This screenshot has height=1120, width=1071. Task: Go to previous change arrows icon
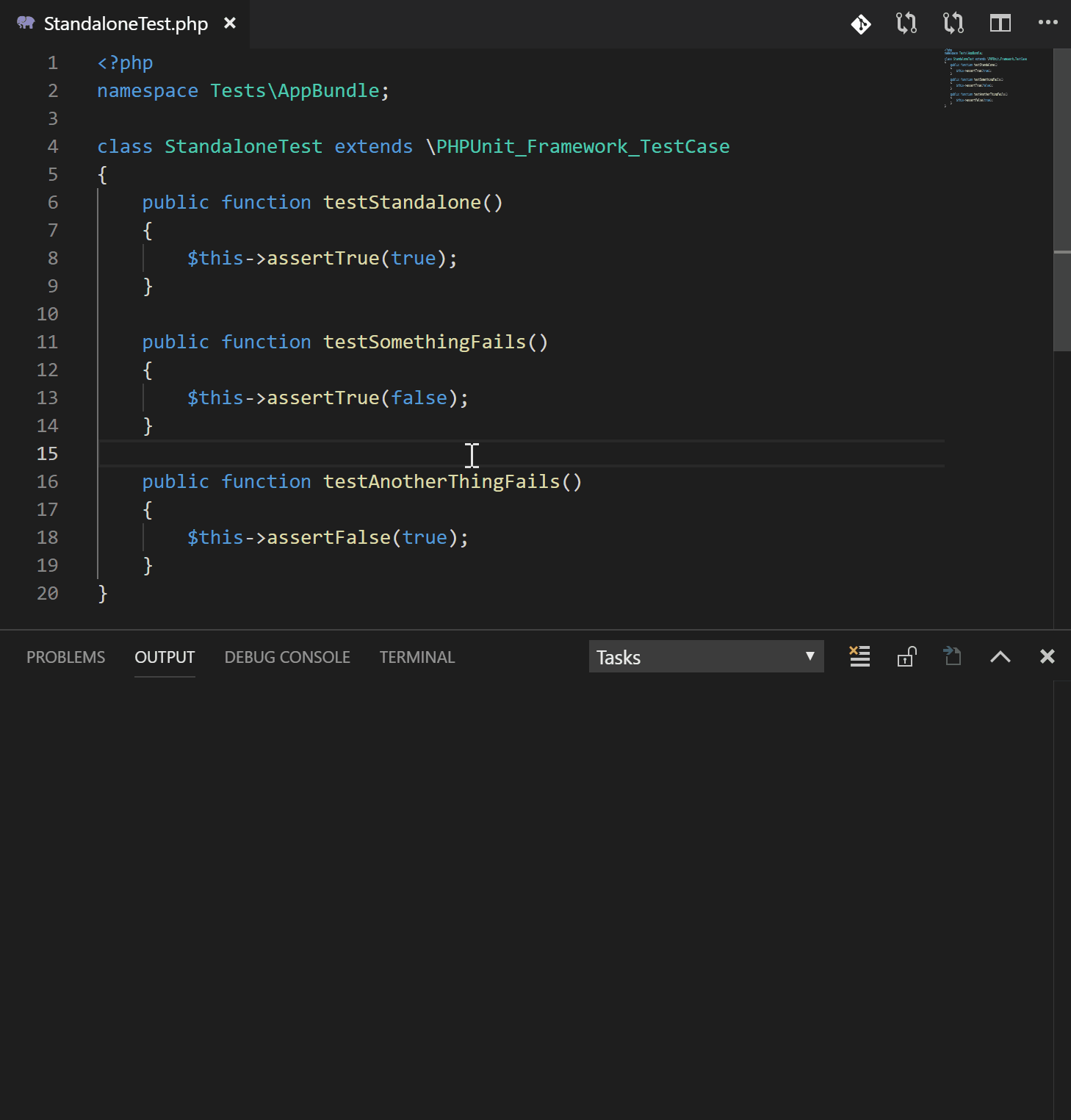(906, 24)
